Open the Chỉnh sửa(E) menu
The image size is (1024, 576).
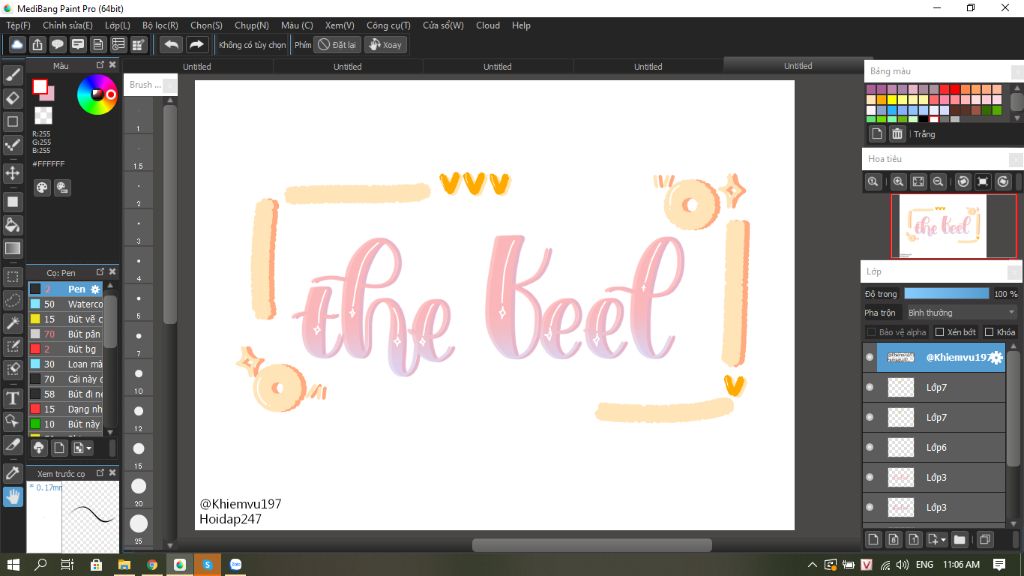pos(67,25)
